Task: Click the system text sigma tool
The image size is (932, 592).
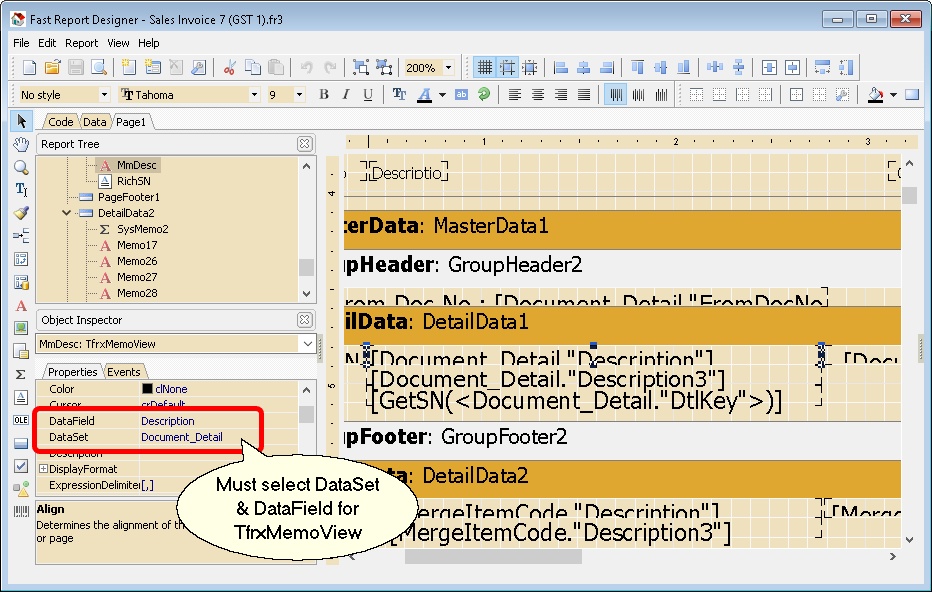Action: pyautogui.click(x=21, y=372)
